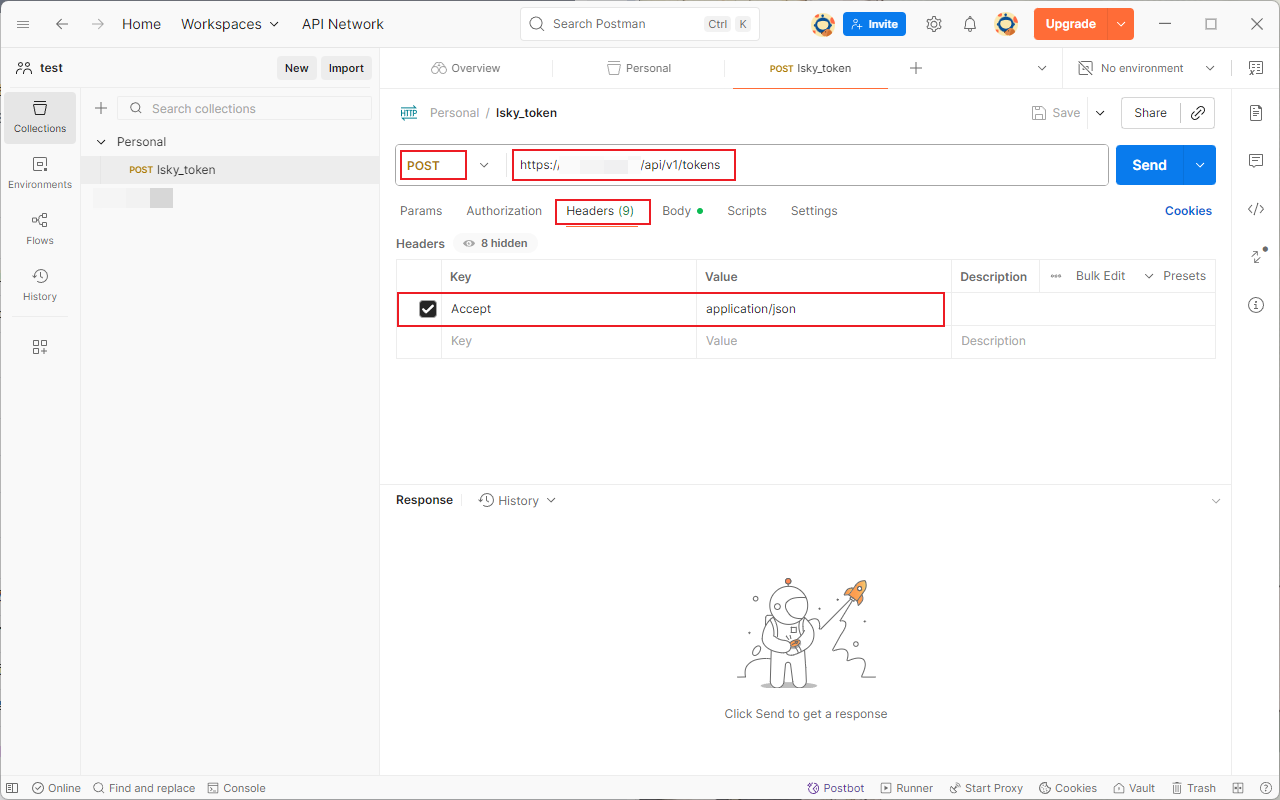Open the No environment selector
The image size is (1280, 800).
click(x=1146, y=68)
